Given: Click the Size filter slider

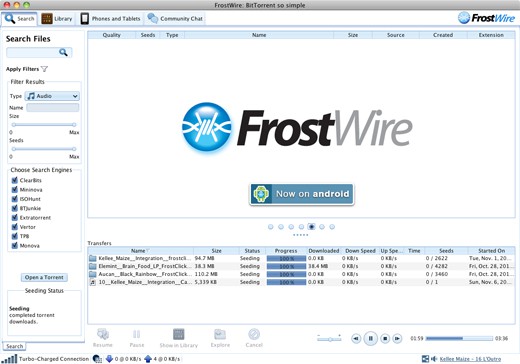Looking at the screenshot, I should (x=44, y=125).
